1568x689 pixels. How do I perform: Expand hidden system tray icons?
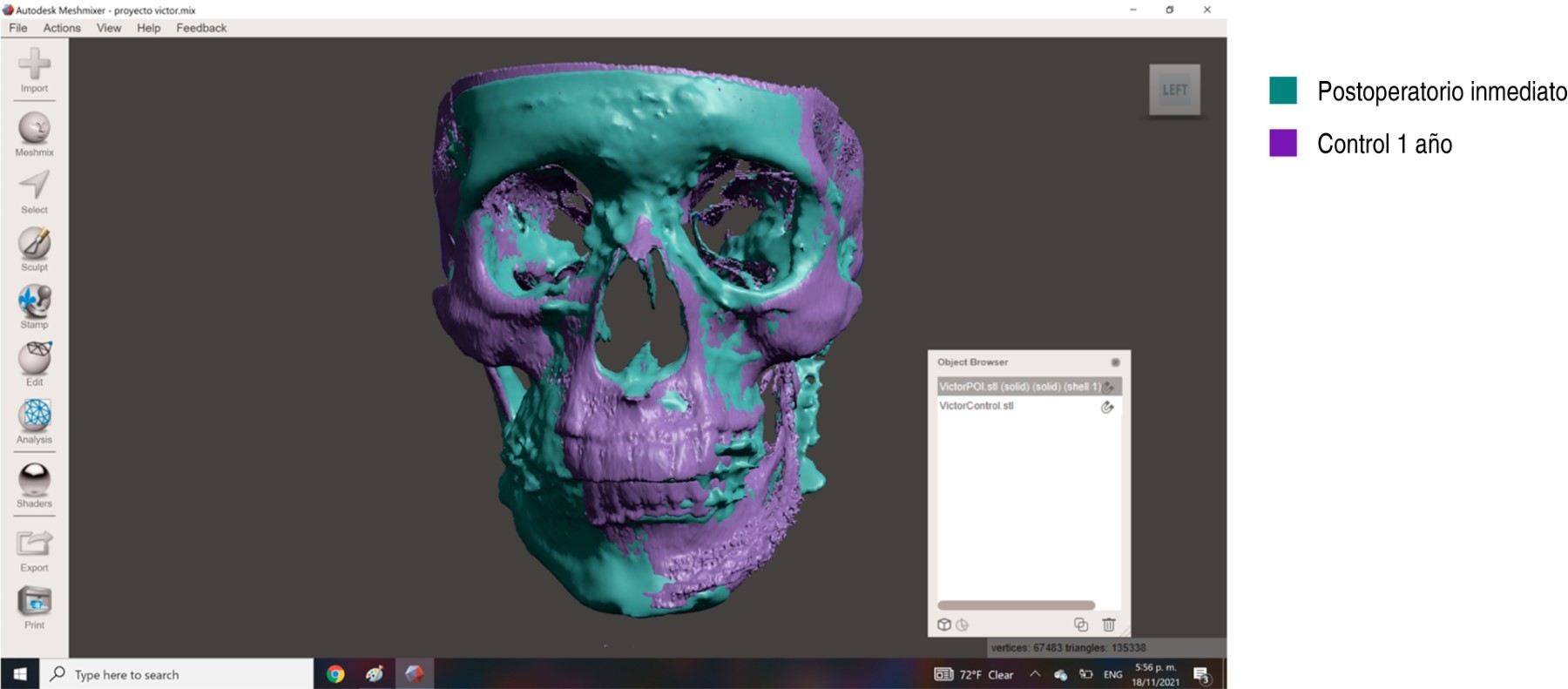(1035, 674)
